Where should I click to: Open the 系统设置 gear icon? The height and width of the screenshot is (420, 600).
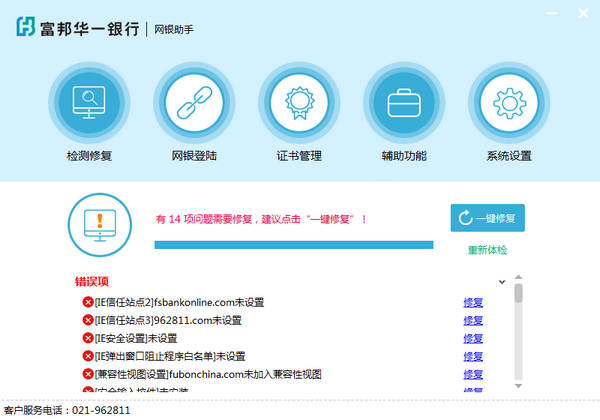(509, 103)
